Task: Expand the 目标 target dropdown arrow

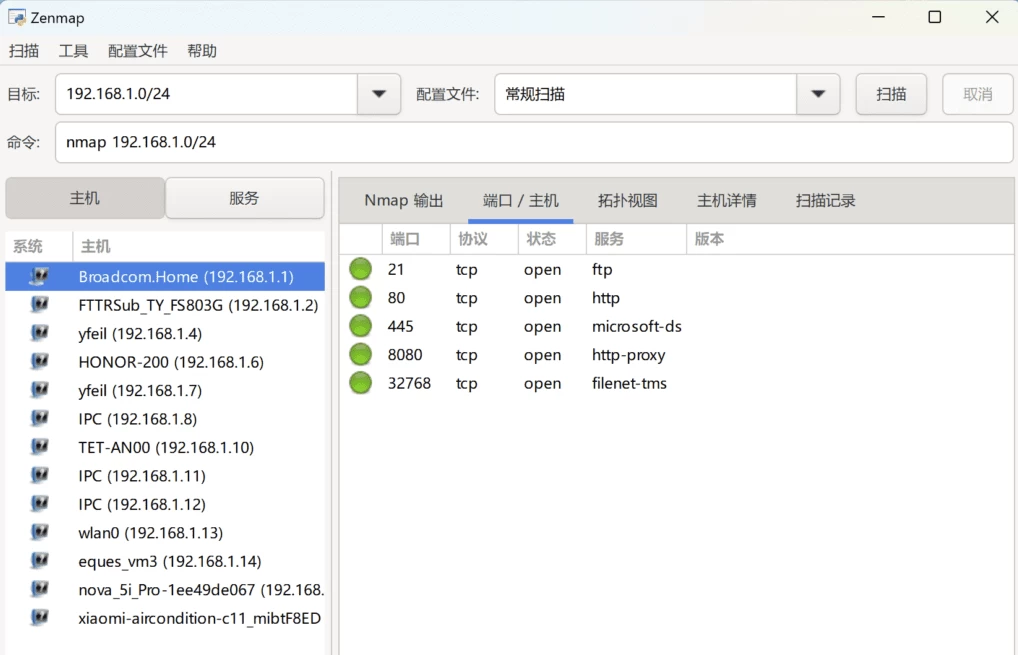Action: coord(379,94)
